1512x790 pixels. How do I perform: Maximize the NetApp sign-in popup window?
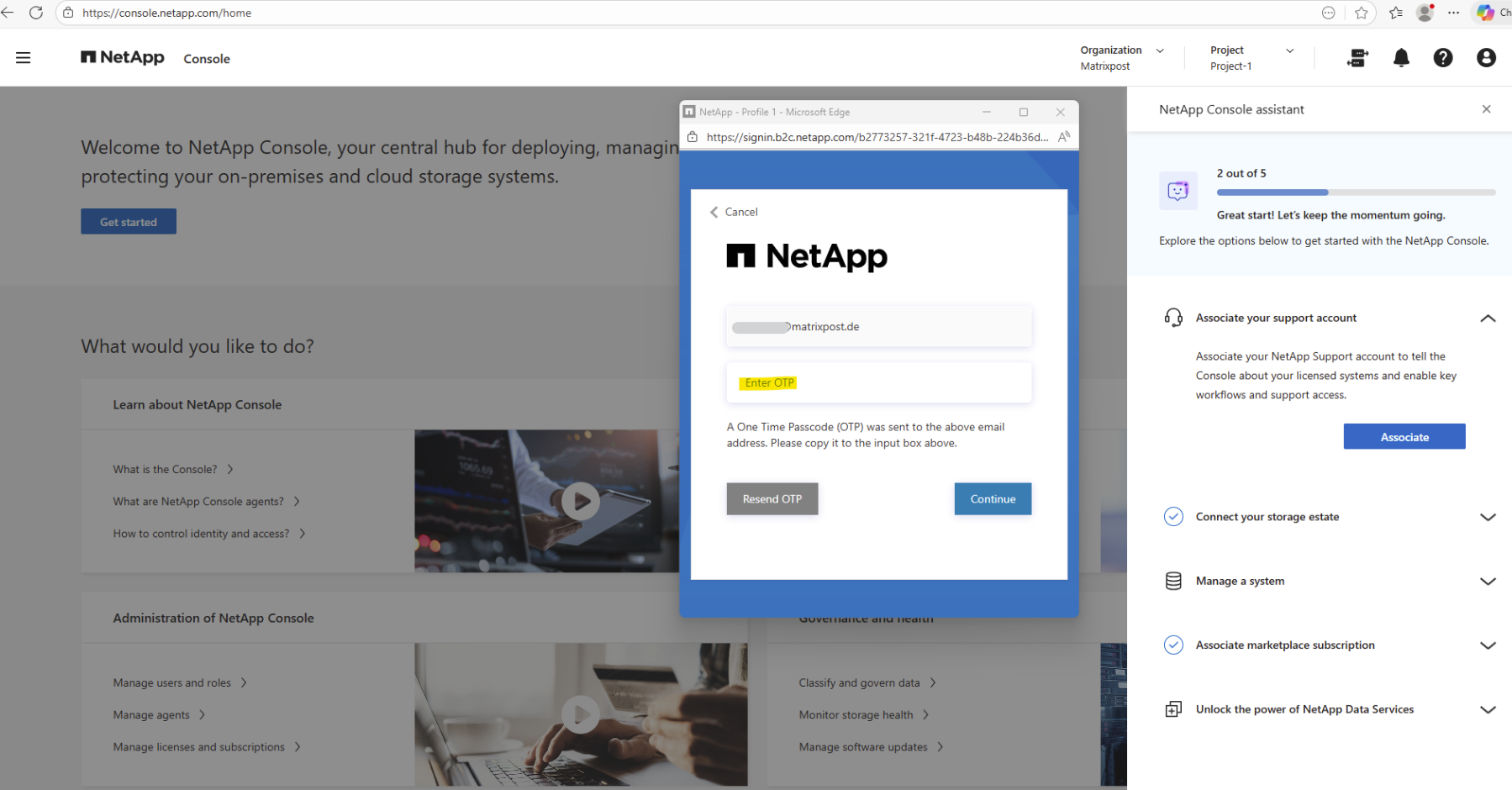click(x=1024, y=112)
